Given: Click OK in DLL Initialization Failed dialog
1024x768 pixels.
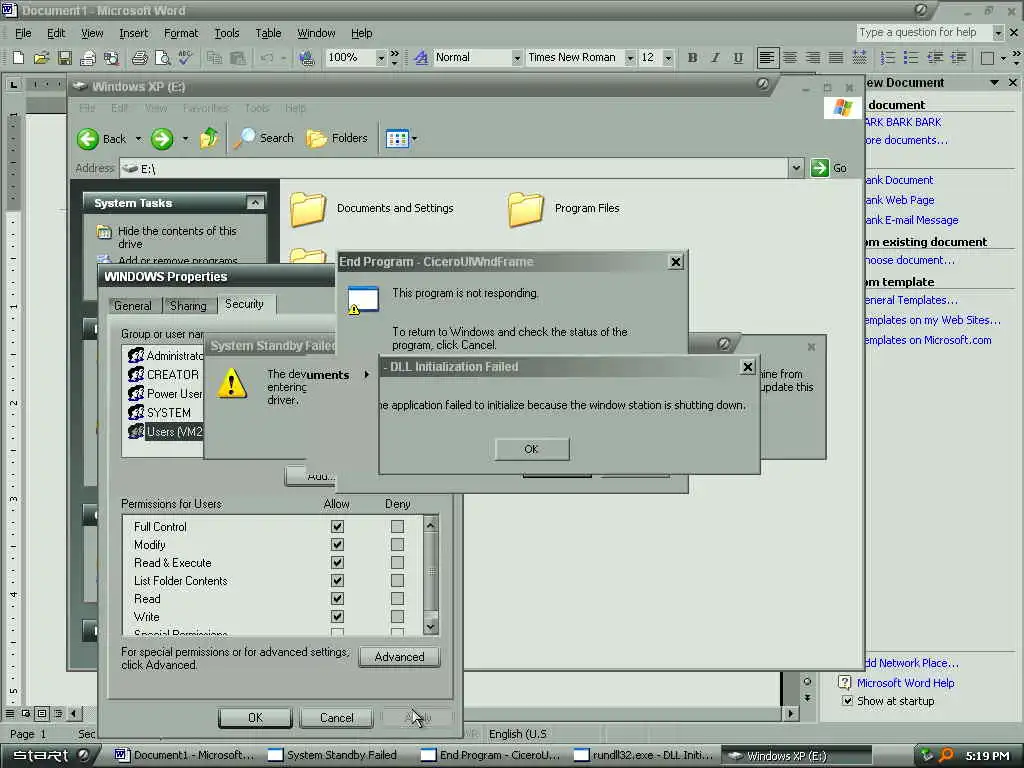Looking at the screenshot, I should [x=532, y=449].
